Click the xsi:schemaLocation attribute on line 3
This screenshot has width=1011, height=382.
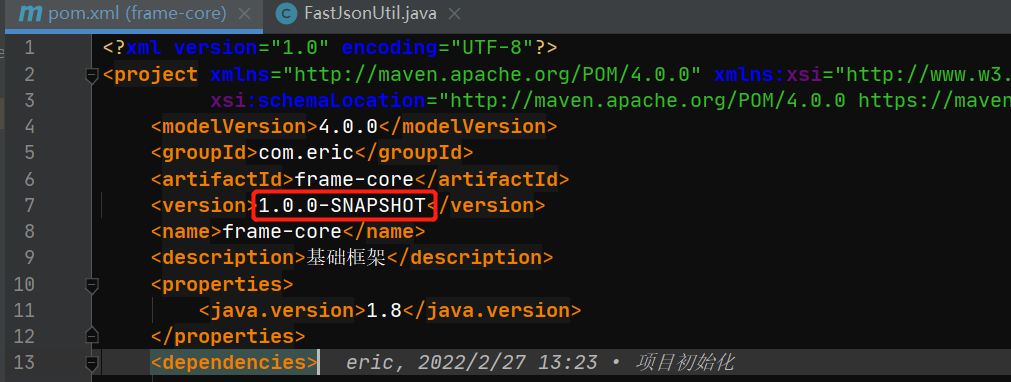(x=318, y=101)
